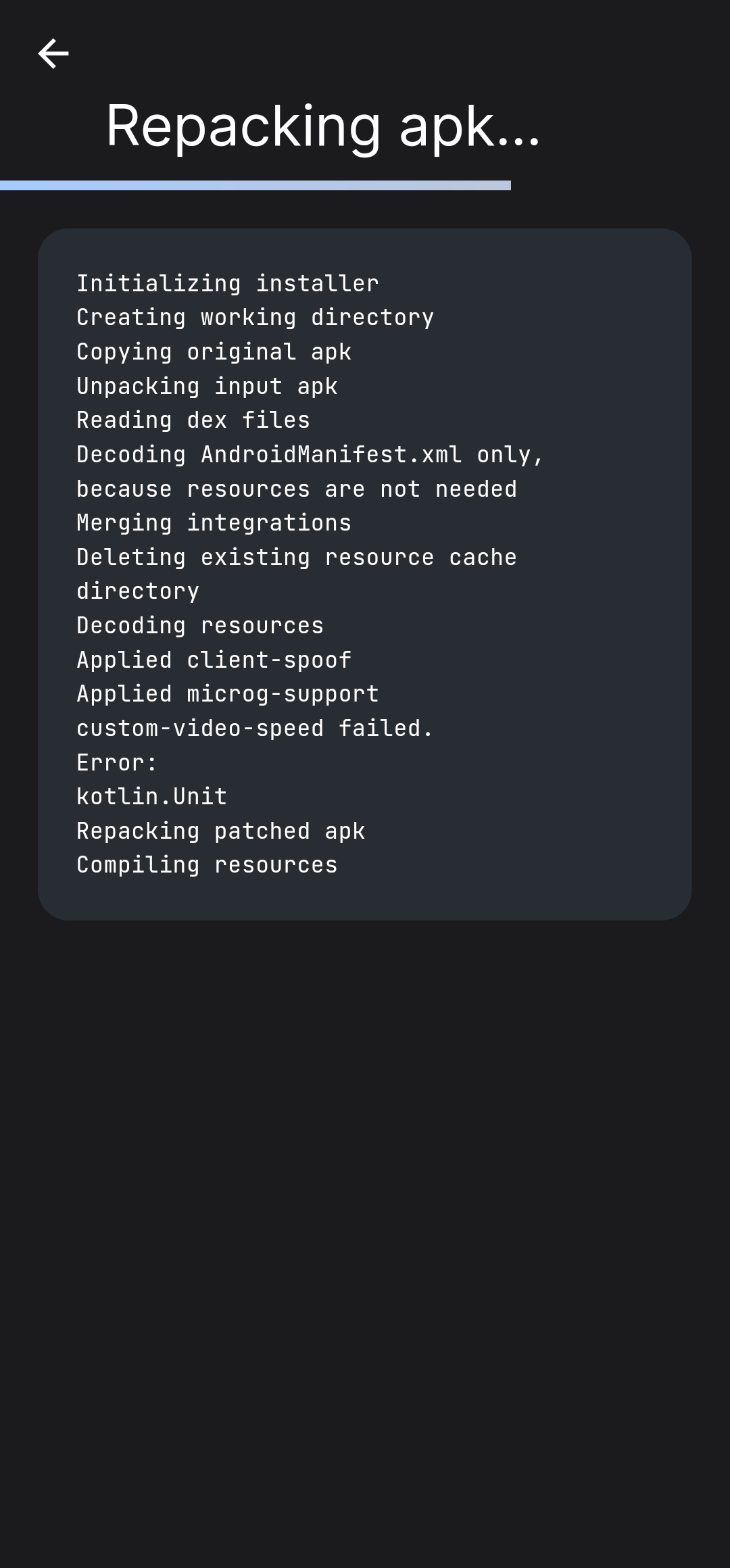The image size is (730, 1568).
Task: Select the "Applied client-spoof" line
Action: (x=214, y=660)
